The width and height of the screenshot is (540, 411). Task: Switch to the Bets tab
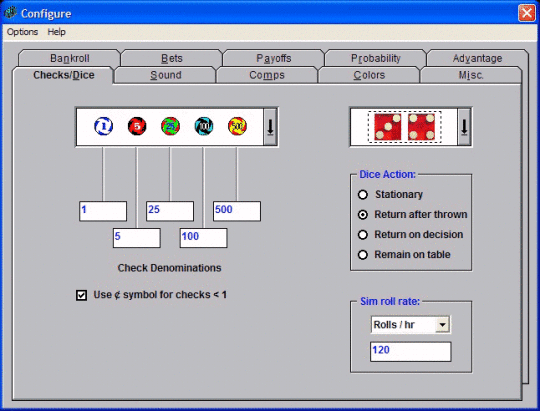tap(172, 58)
